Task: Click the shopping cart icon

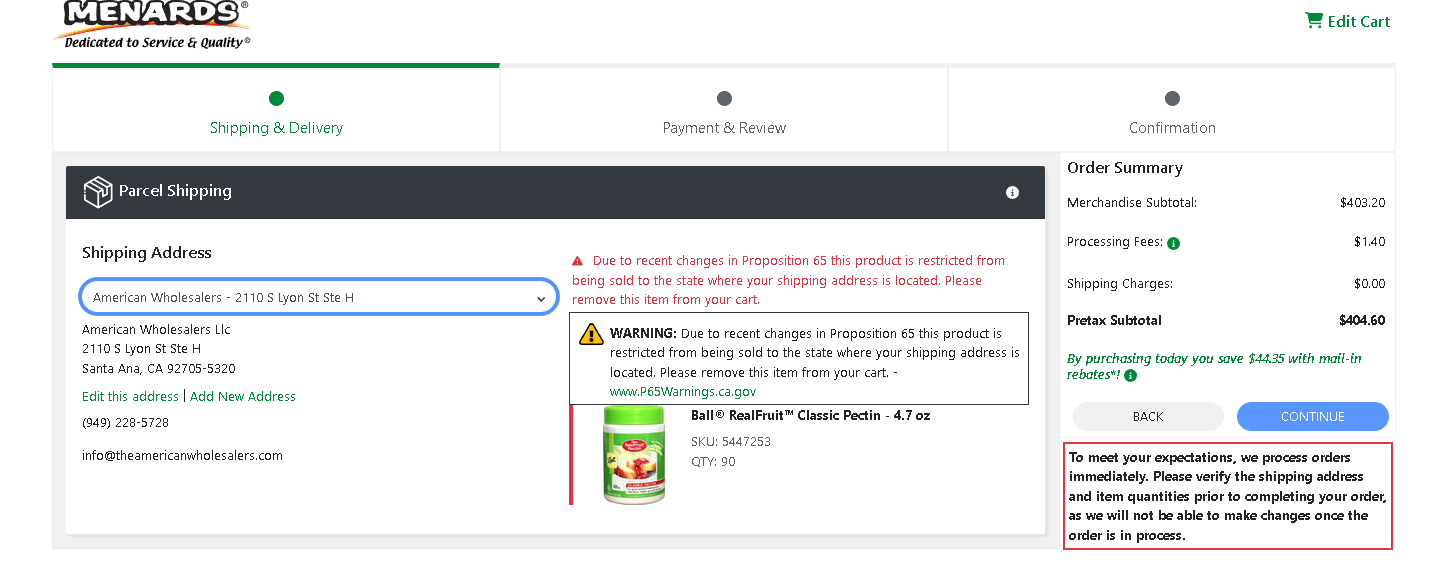Action: coord(1314,20)
